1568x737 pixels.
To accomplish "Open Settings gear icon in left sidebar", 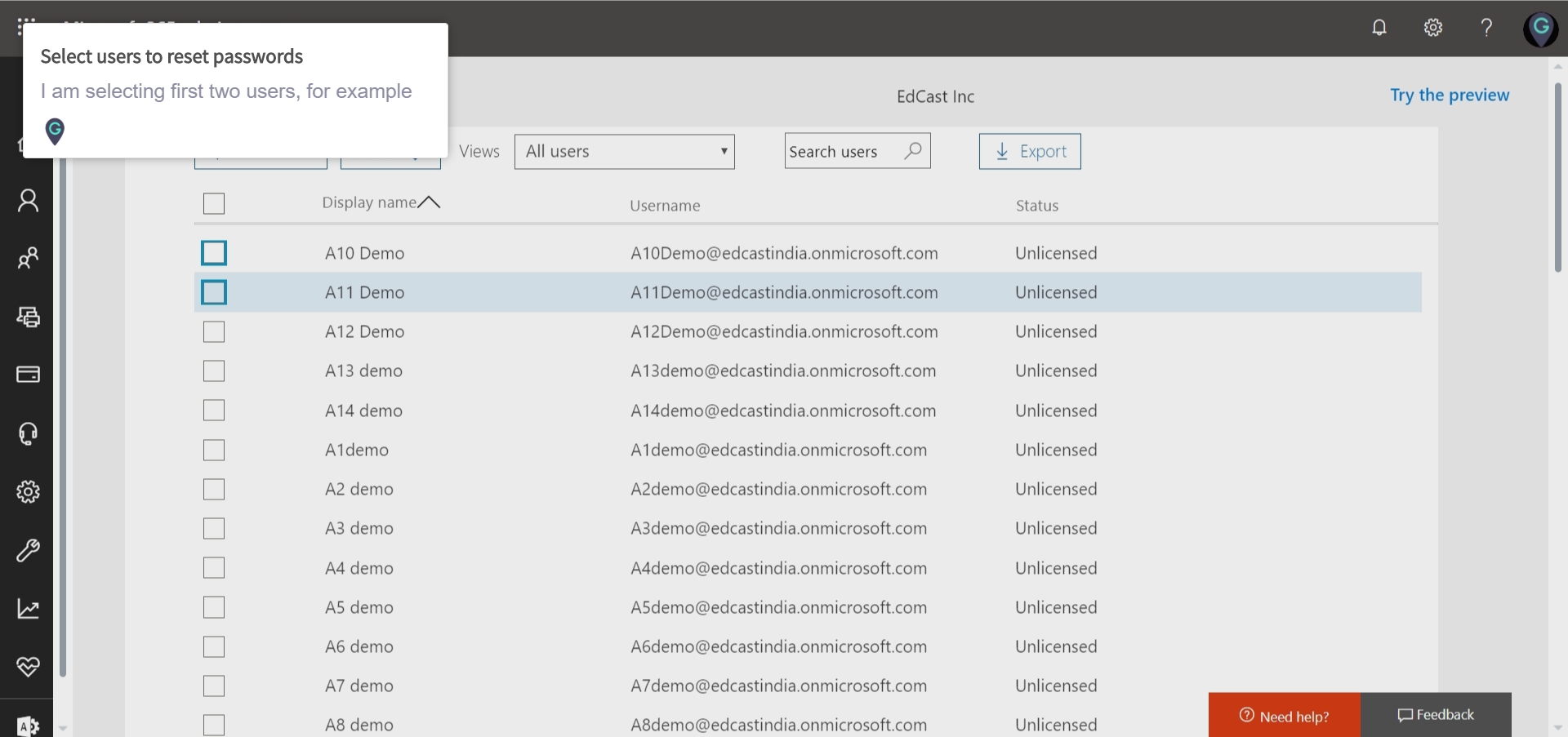I will click(x=28, y=491).
